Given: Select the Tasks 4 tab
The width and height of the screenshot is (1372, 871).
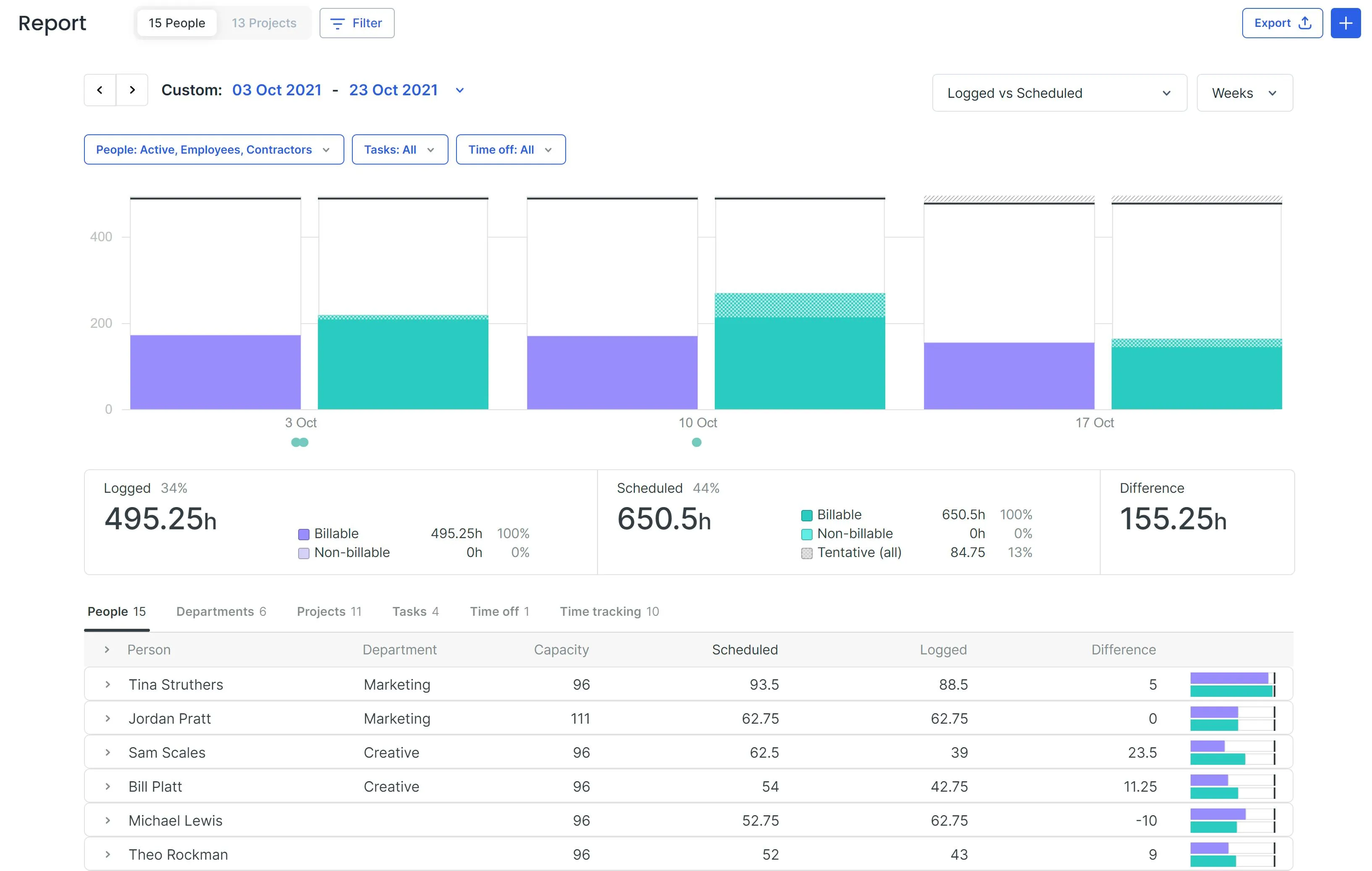Looking at the screenshot, I should pos(415,611).
